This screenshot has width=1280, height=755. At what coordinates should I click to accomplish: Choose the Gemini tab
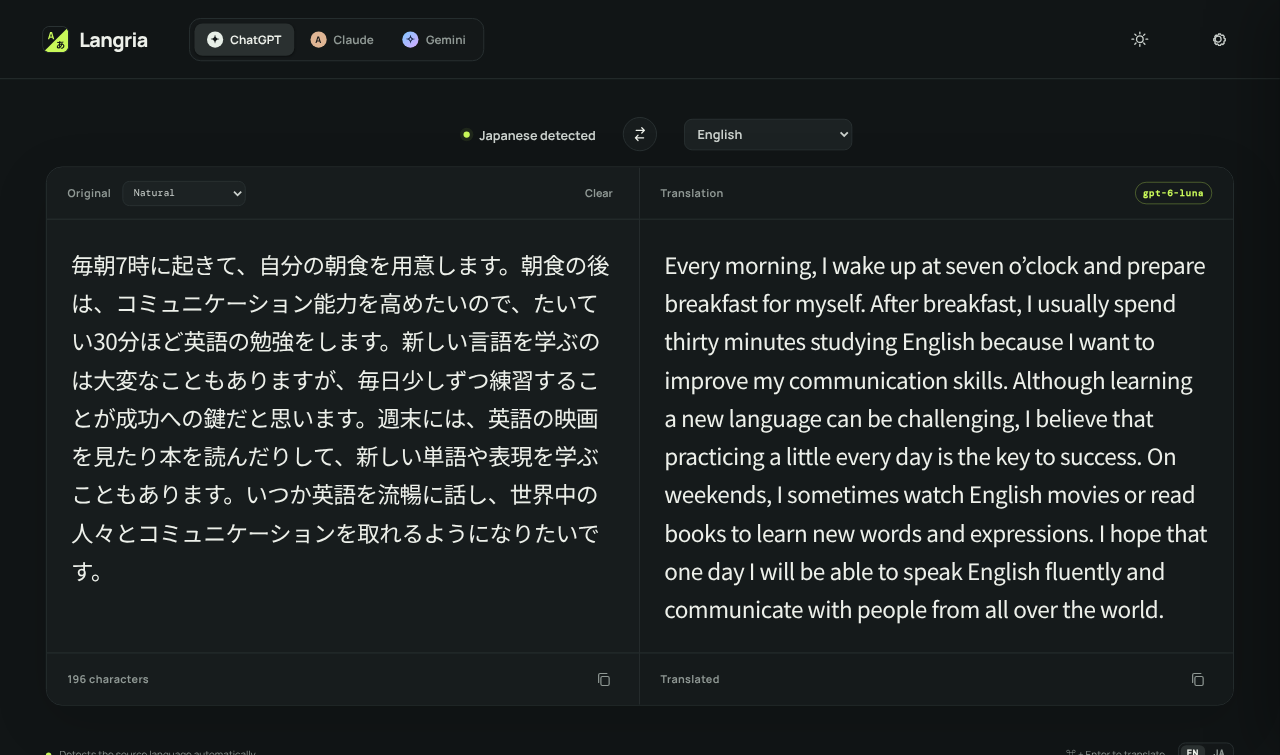(434, 40)
